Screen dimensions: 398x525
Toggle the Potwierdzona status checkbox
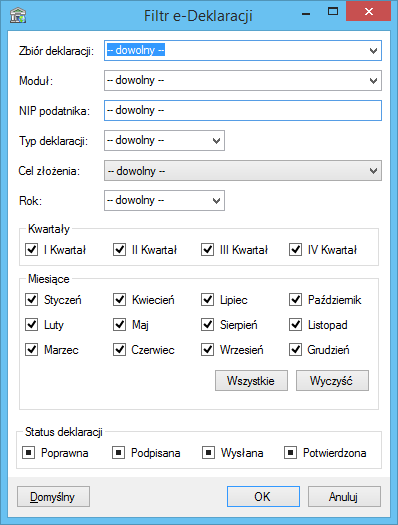point(291,453)
